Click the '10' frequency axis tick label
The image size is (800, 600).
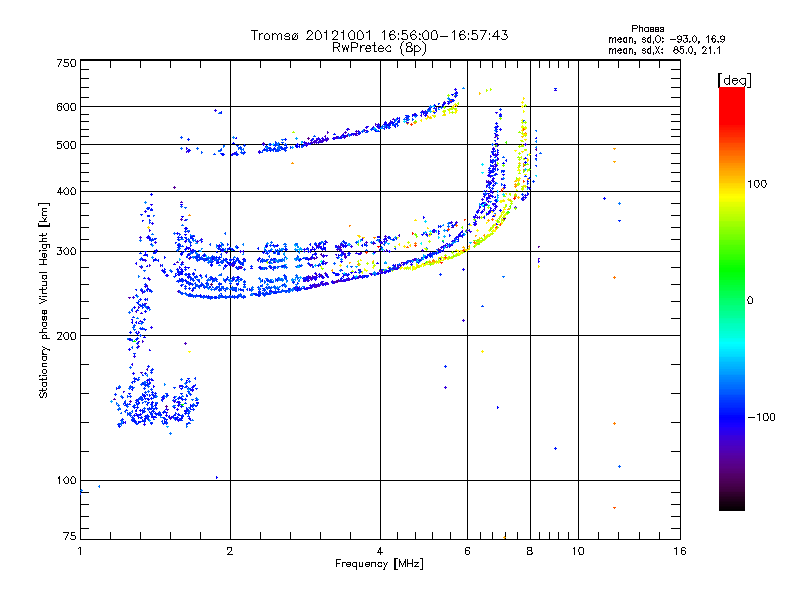[x=578, y=551]
